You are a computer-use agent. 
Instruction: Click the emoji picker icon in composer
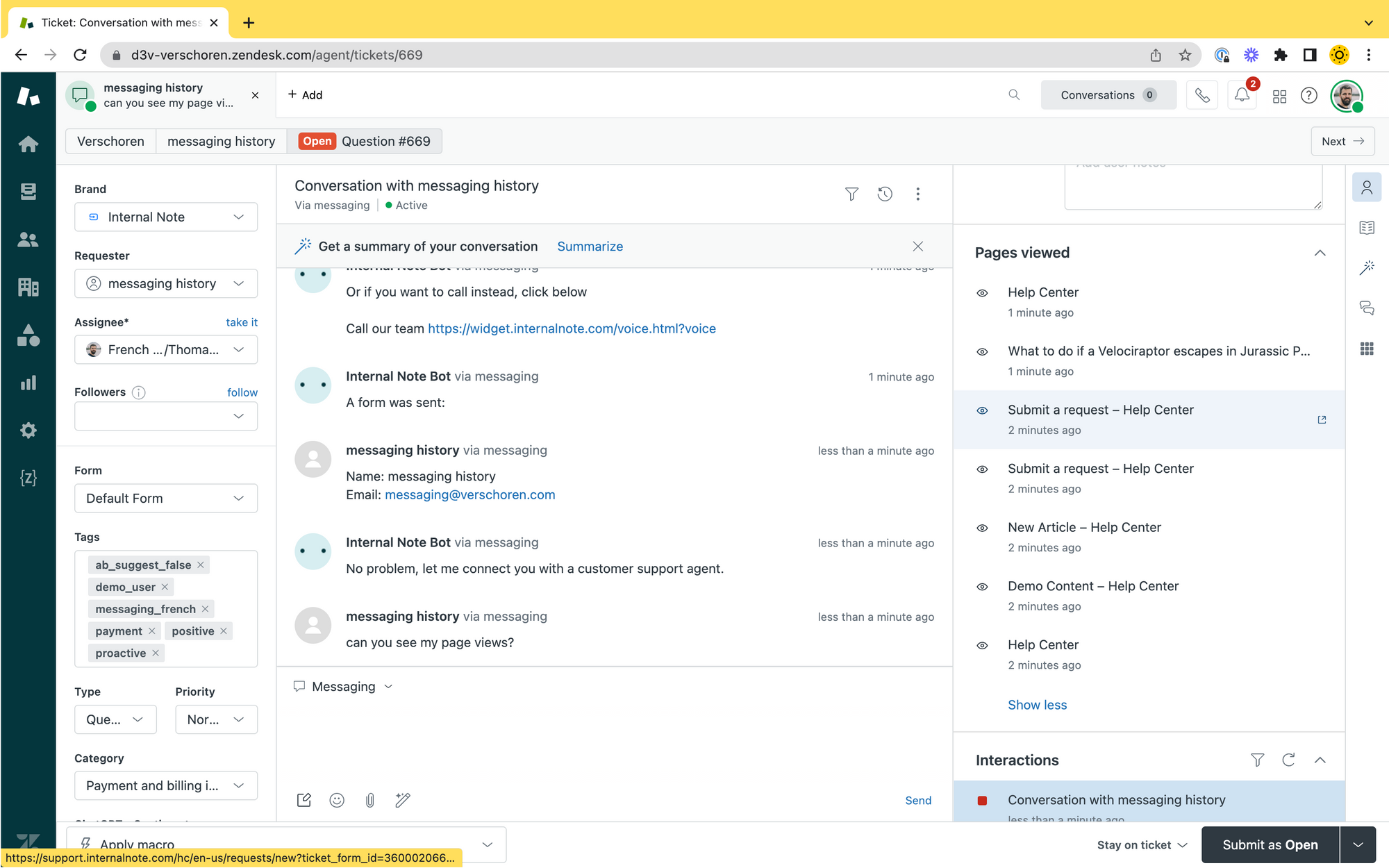[337, 800]
